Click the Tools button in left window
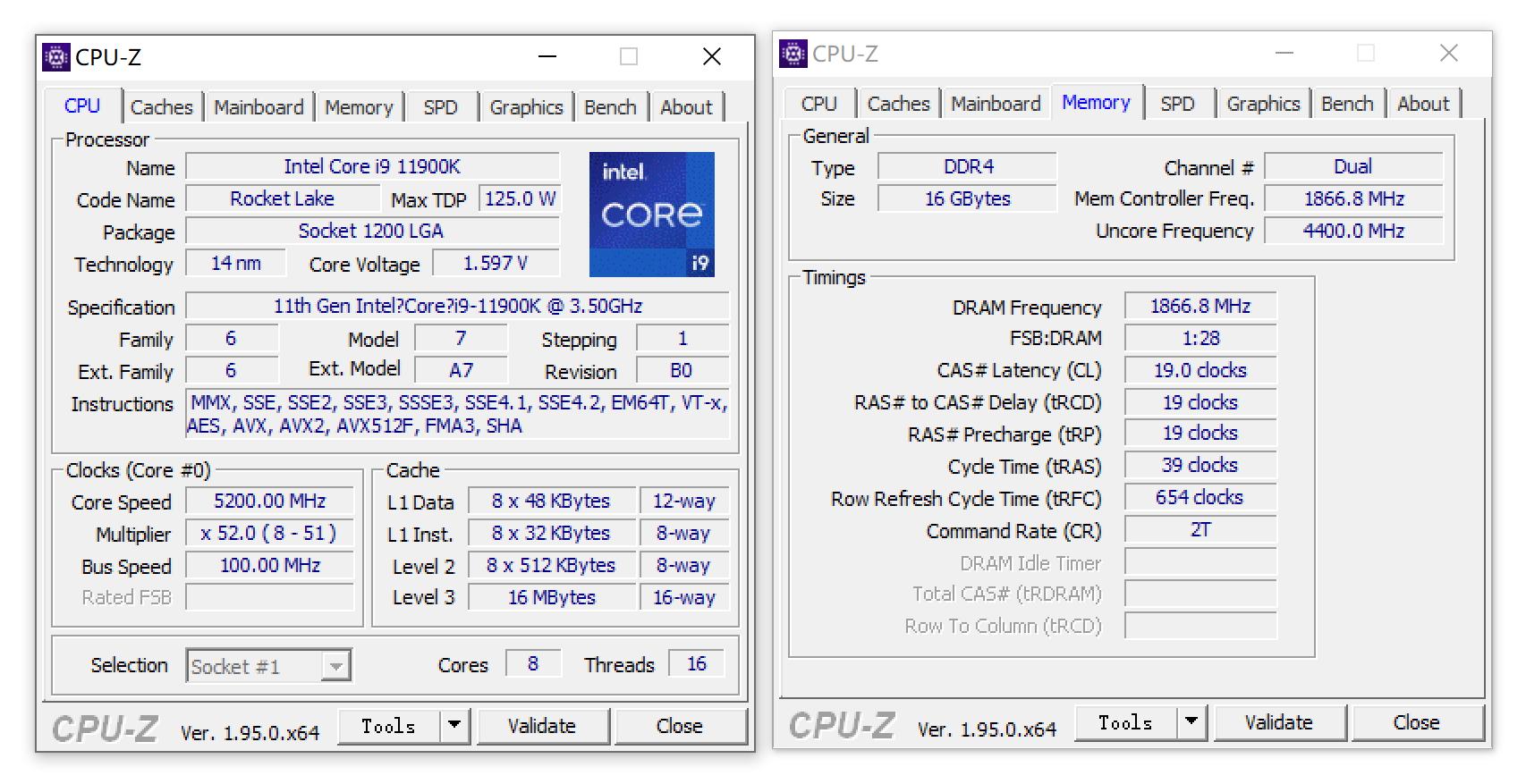Screen dimensions: 1526x784 [x=388, y=725]
